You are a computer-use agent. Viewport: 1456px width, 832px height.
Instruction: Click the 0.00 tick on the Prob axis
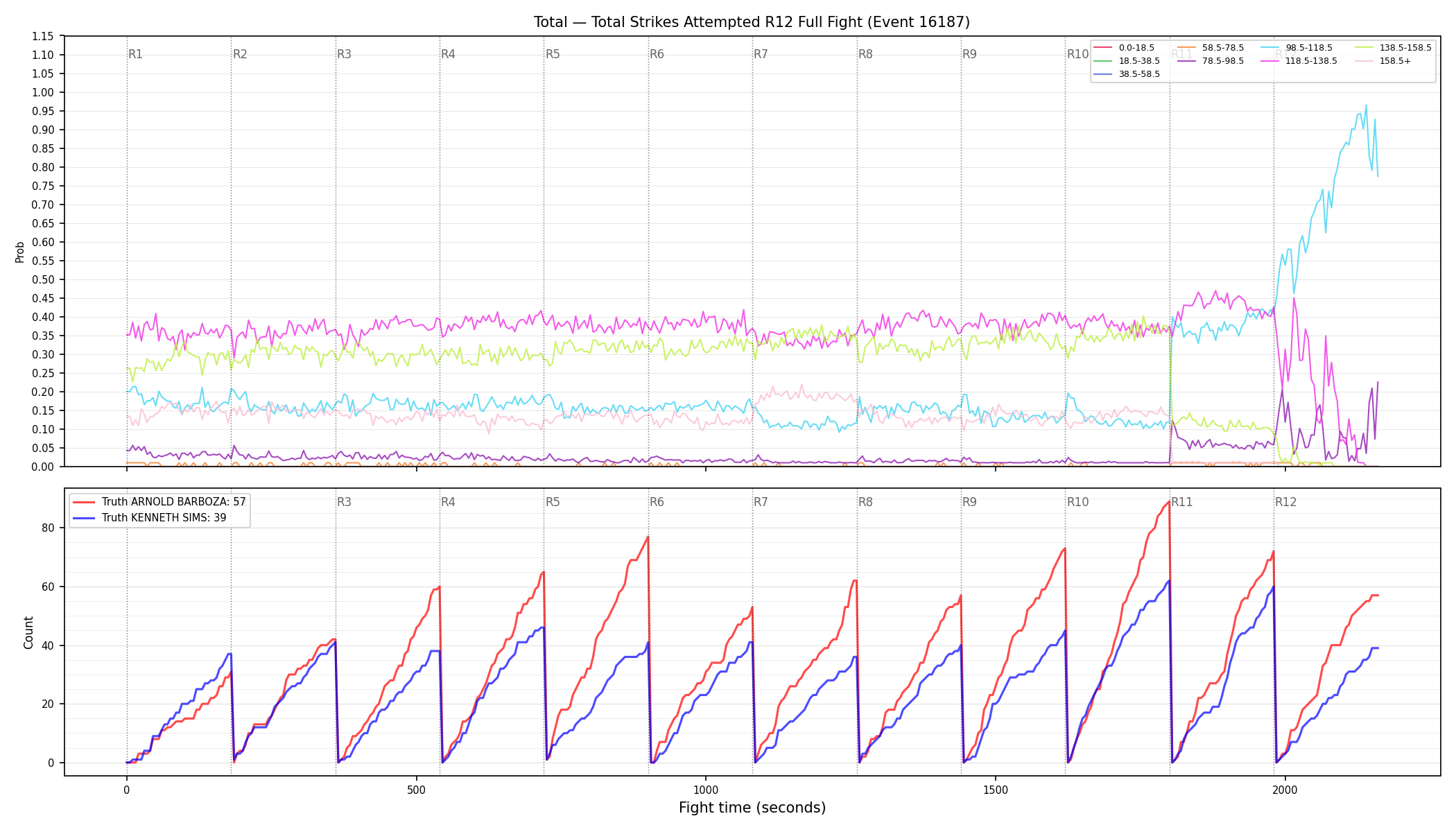click(x=43, y=467)
